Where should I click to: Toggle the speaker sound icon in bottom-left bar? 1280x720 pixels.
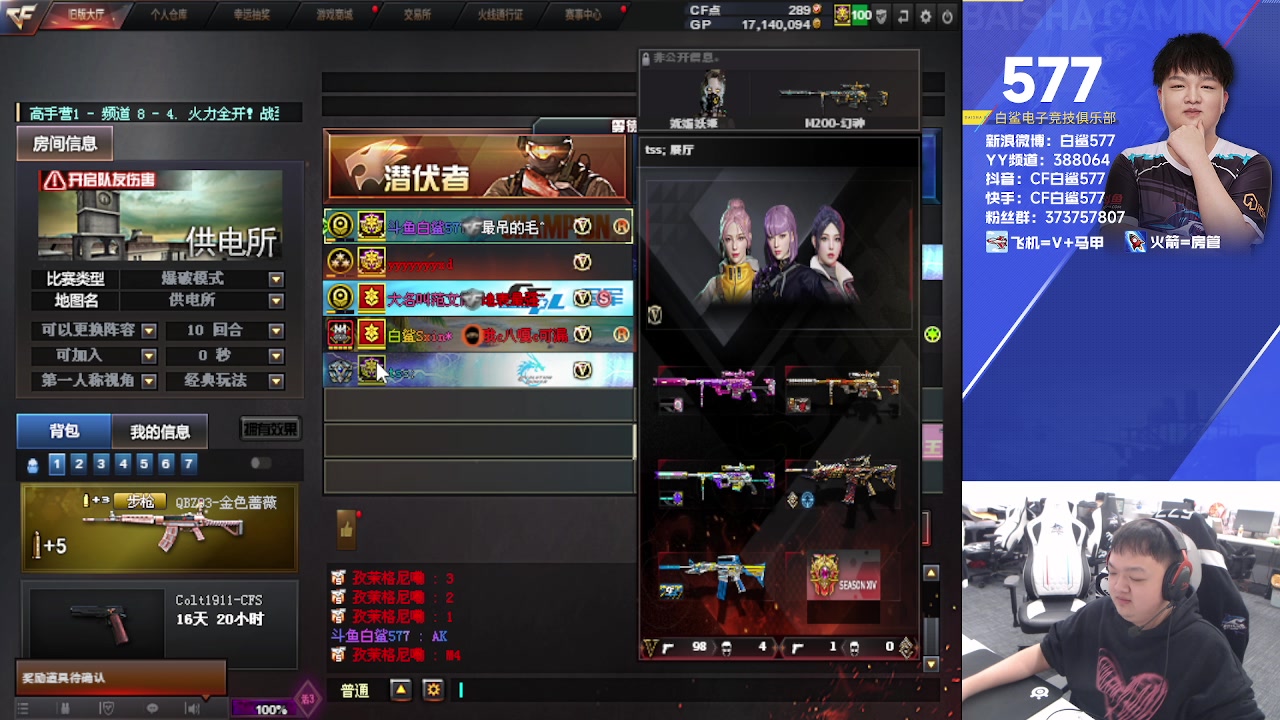[193, 708]
